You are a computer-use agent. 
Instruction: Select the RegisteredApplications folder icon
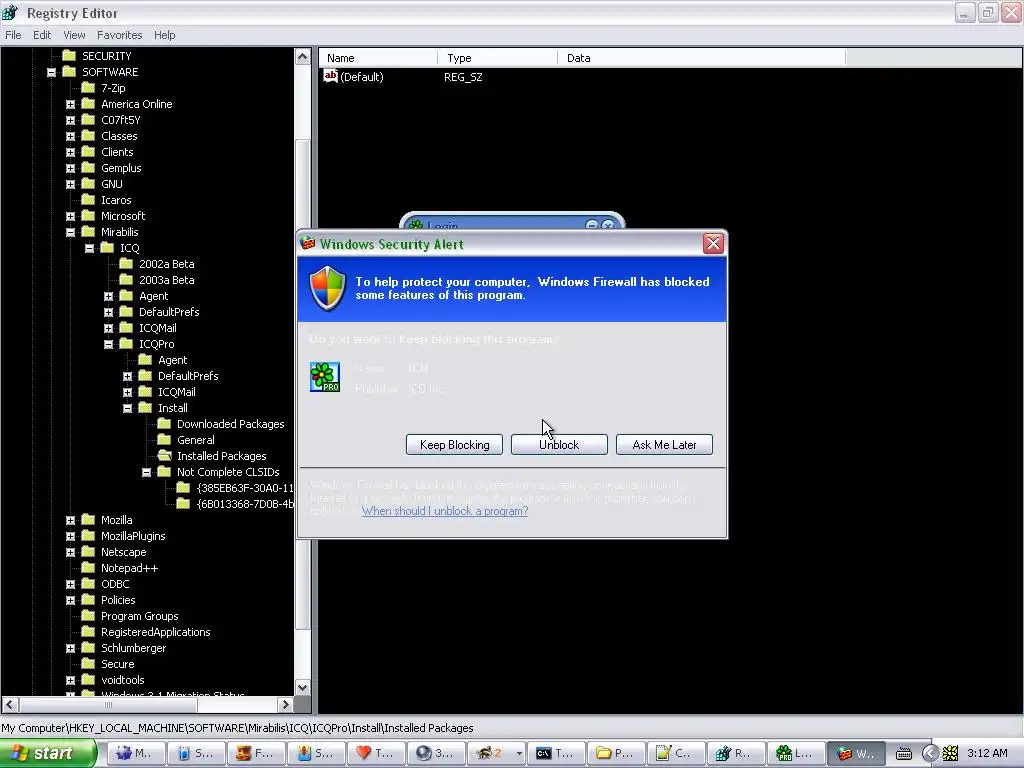click(88, 632)
